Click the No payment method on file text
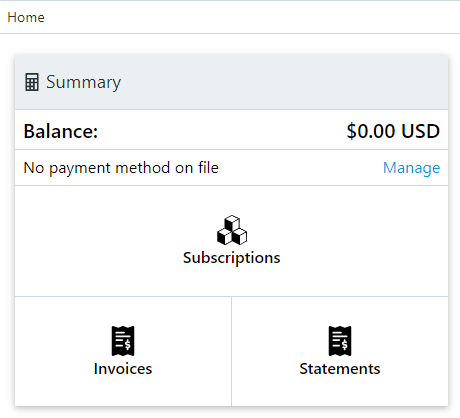 pos(121,168)
